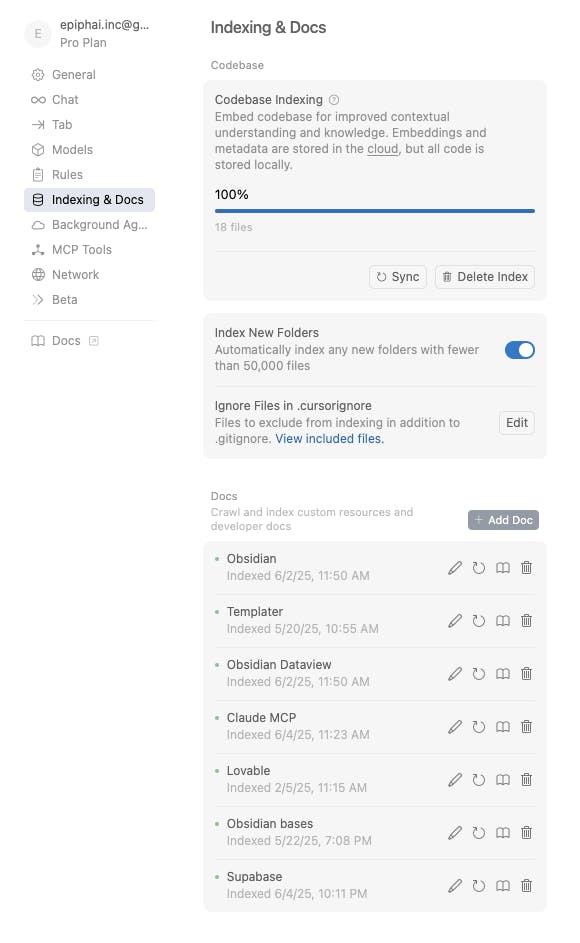Image resolution: width=580 pixels, height=943 pixels.
Task: View pages of the Supabase doc
Action: click(x=502, y=885)
